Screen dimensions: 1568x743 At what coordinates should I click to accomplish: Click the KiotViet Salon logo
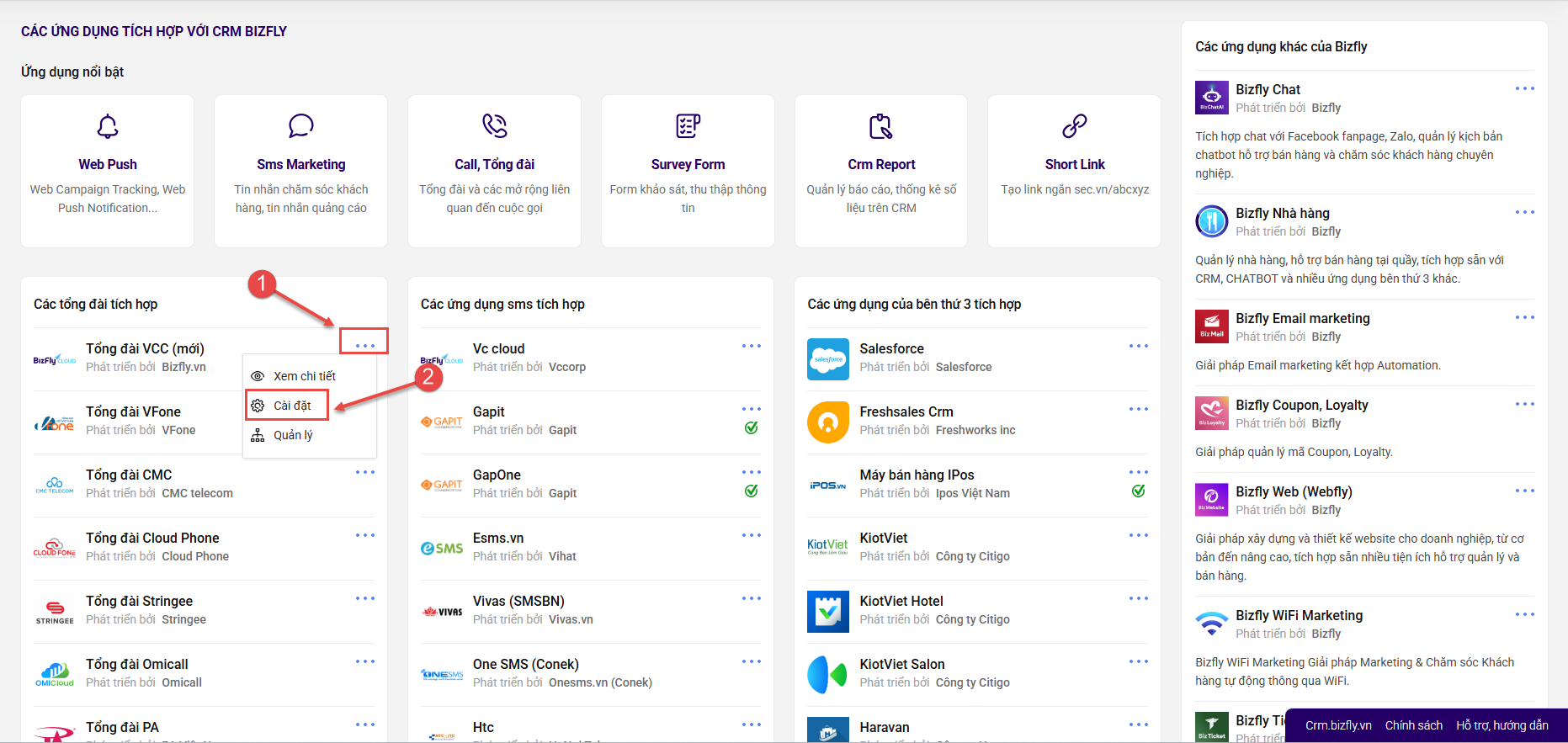point(828,675)
